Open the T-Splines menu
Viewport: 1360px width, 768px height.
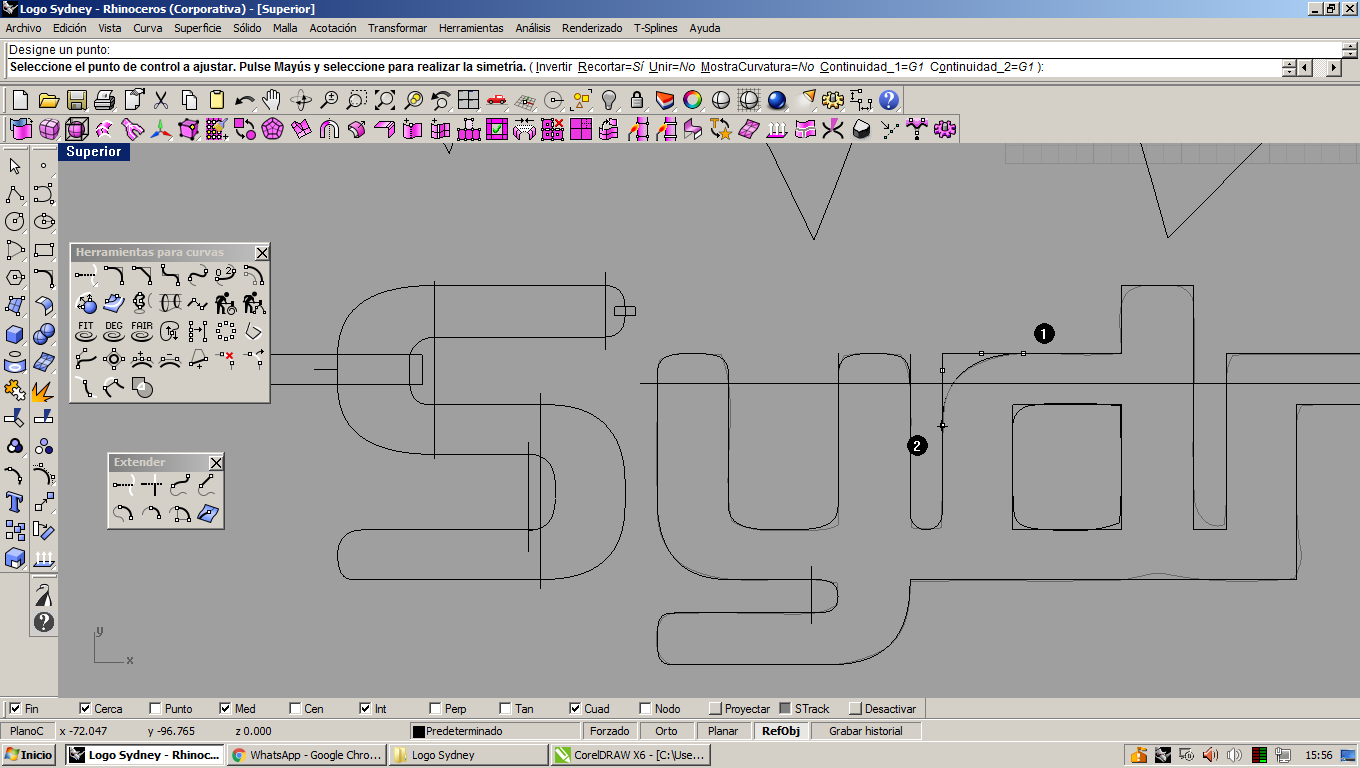click(x=655, y=28)
